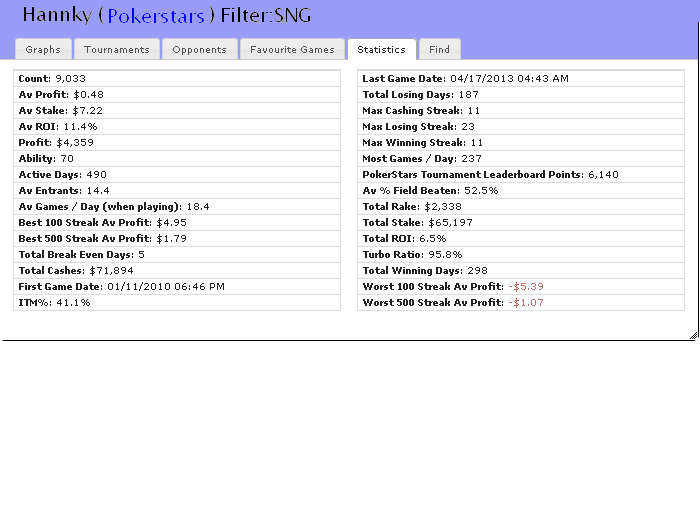Follow the Pokerstars link in the header
Viewport: 700px width, 512px height.
(156, 16)
